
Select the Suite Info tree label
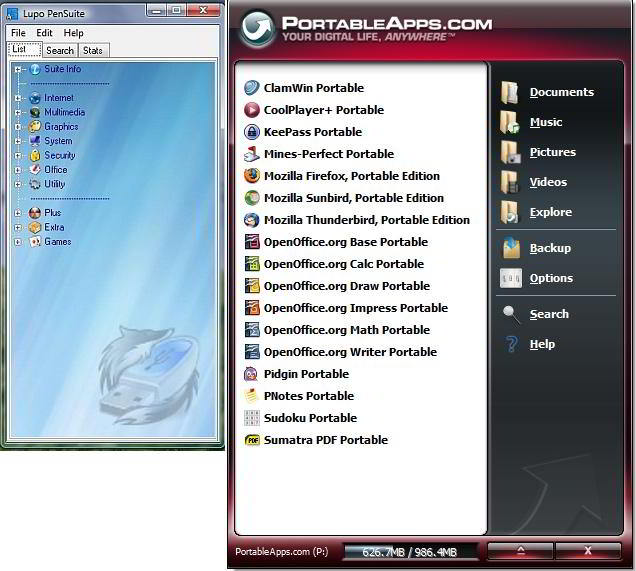point(62,69)
